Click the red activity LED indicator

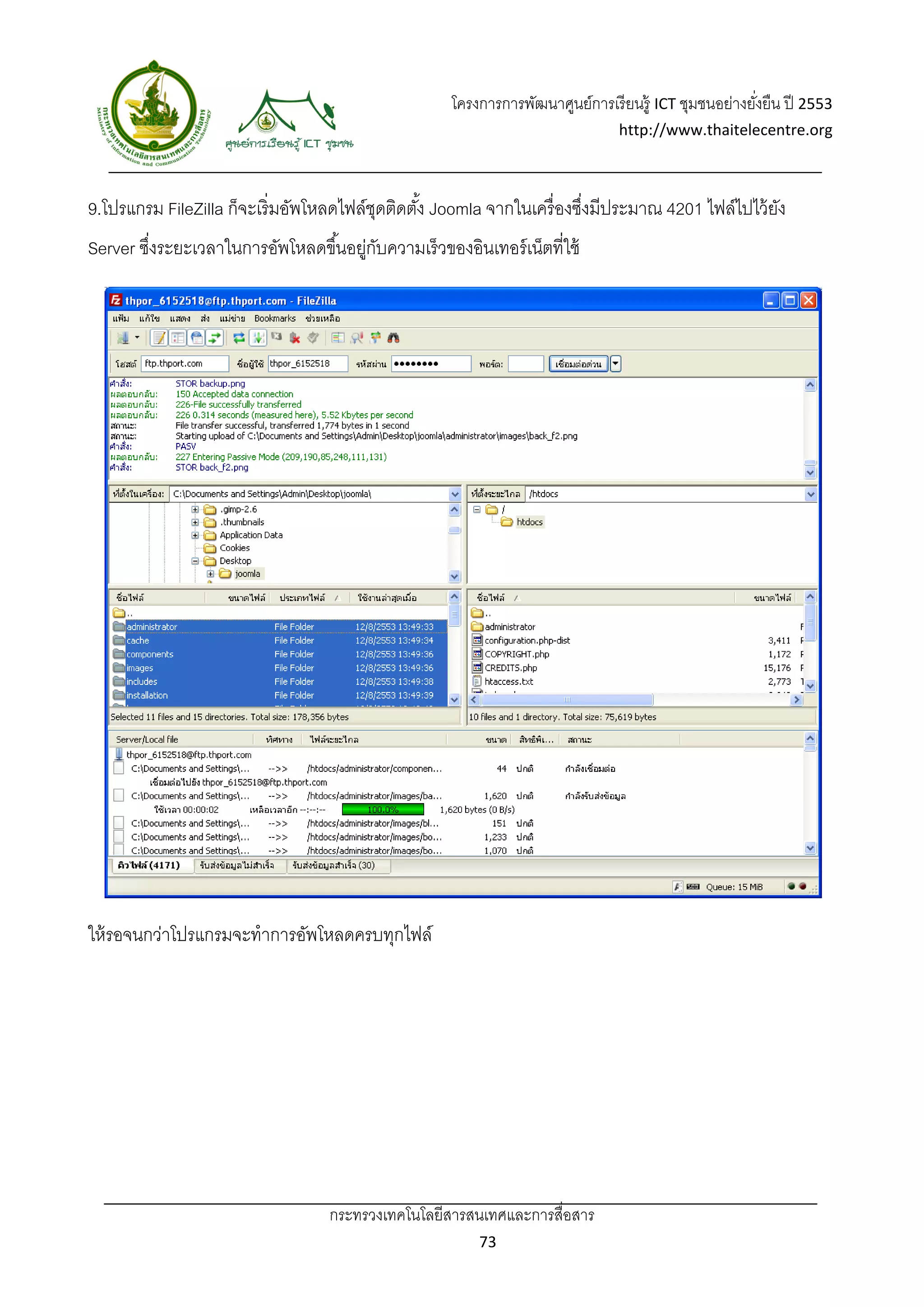tap(803, 886)
